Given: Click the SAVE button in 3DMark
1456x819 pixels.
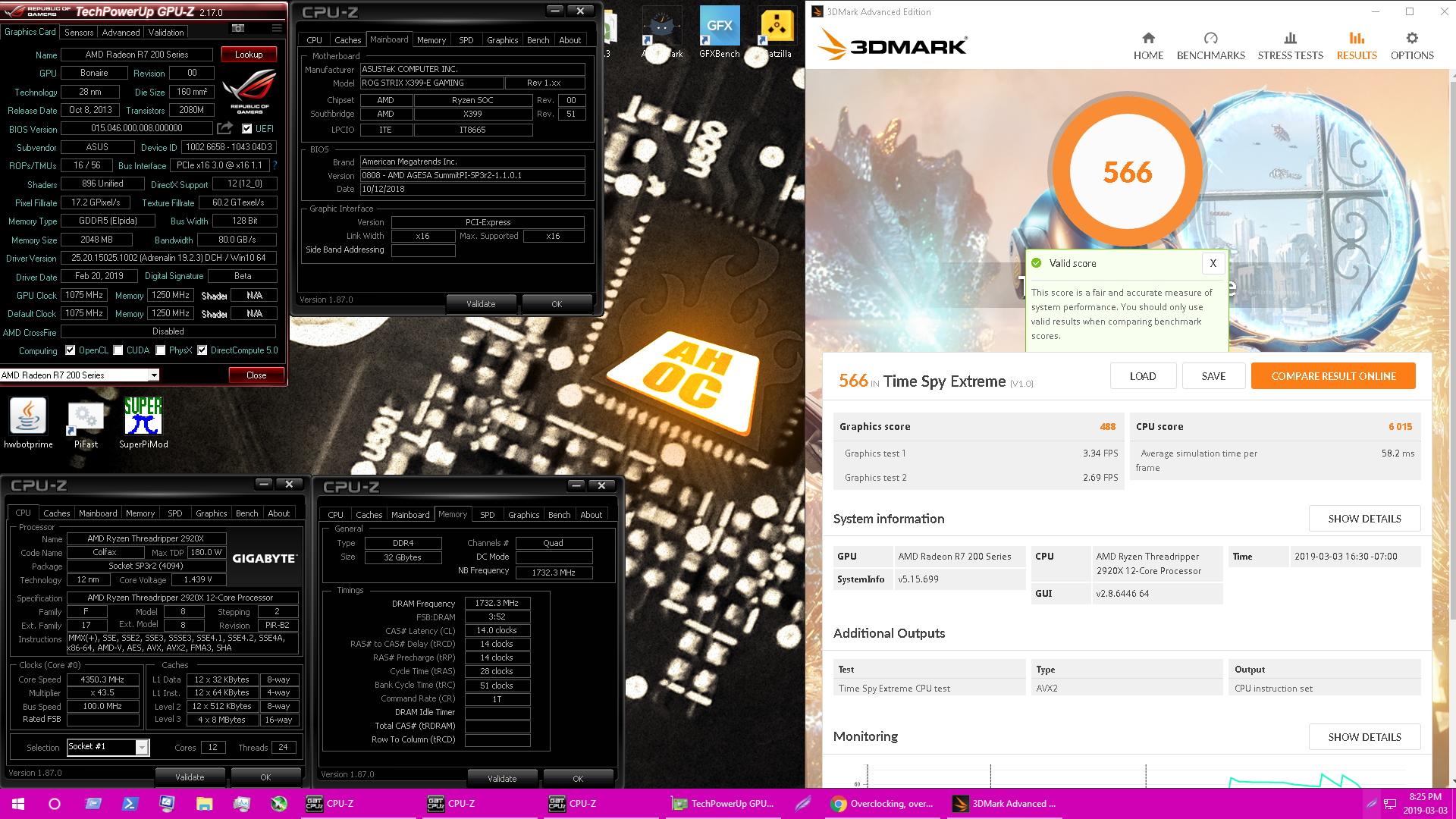Looking at the screenshot, I should 1213,376.
